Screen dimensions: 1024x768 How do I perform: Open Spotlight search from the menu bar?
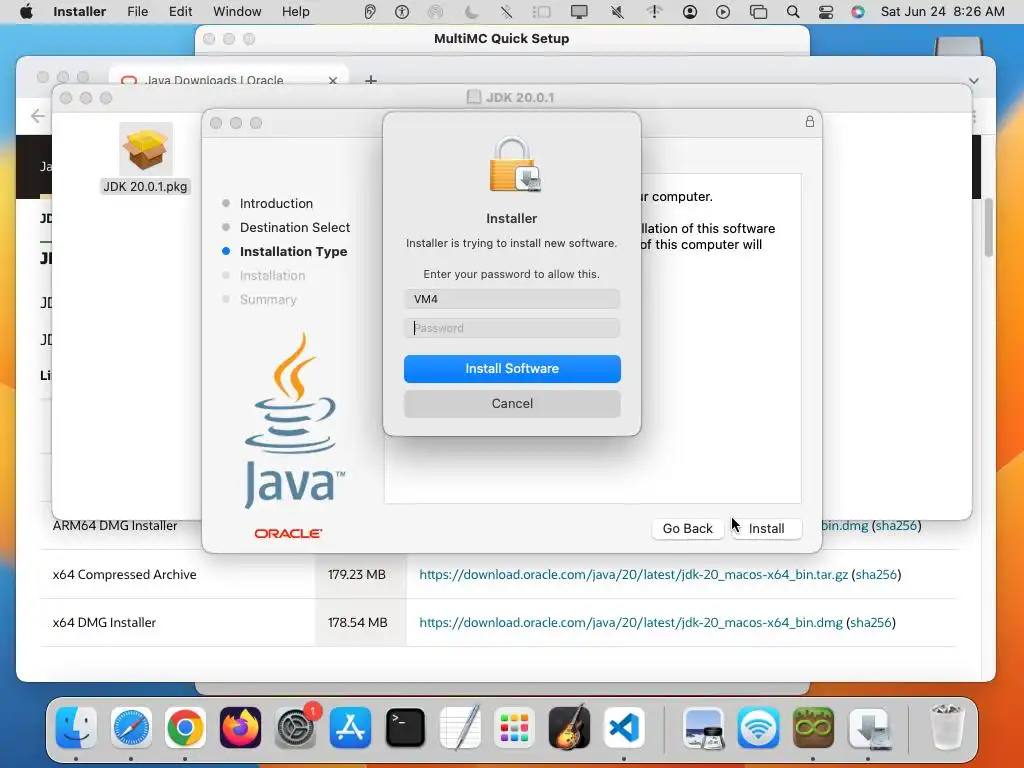(x=793, y=12)
